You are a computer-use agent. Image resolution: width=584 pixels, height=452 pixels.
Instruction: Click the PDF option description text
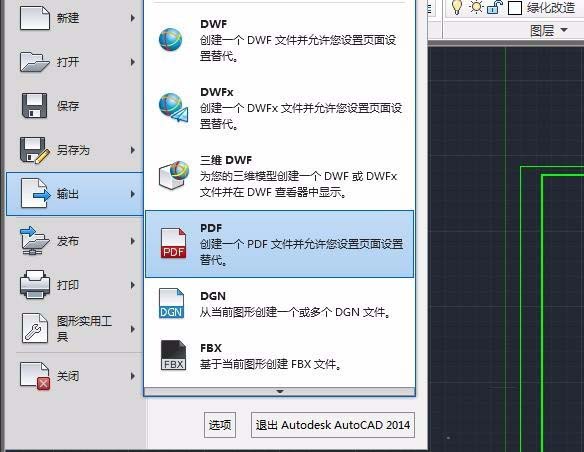(x=301, y=252)
